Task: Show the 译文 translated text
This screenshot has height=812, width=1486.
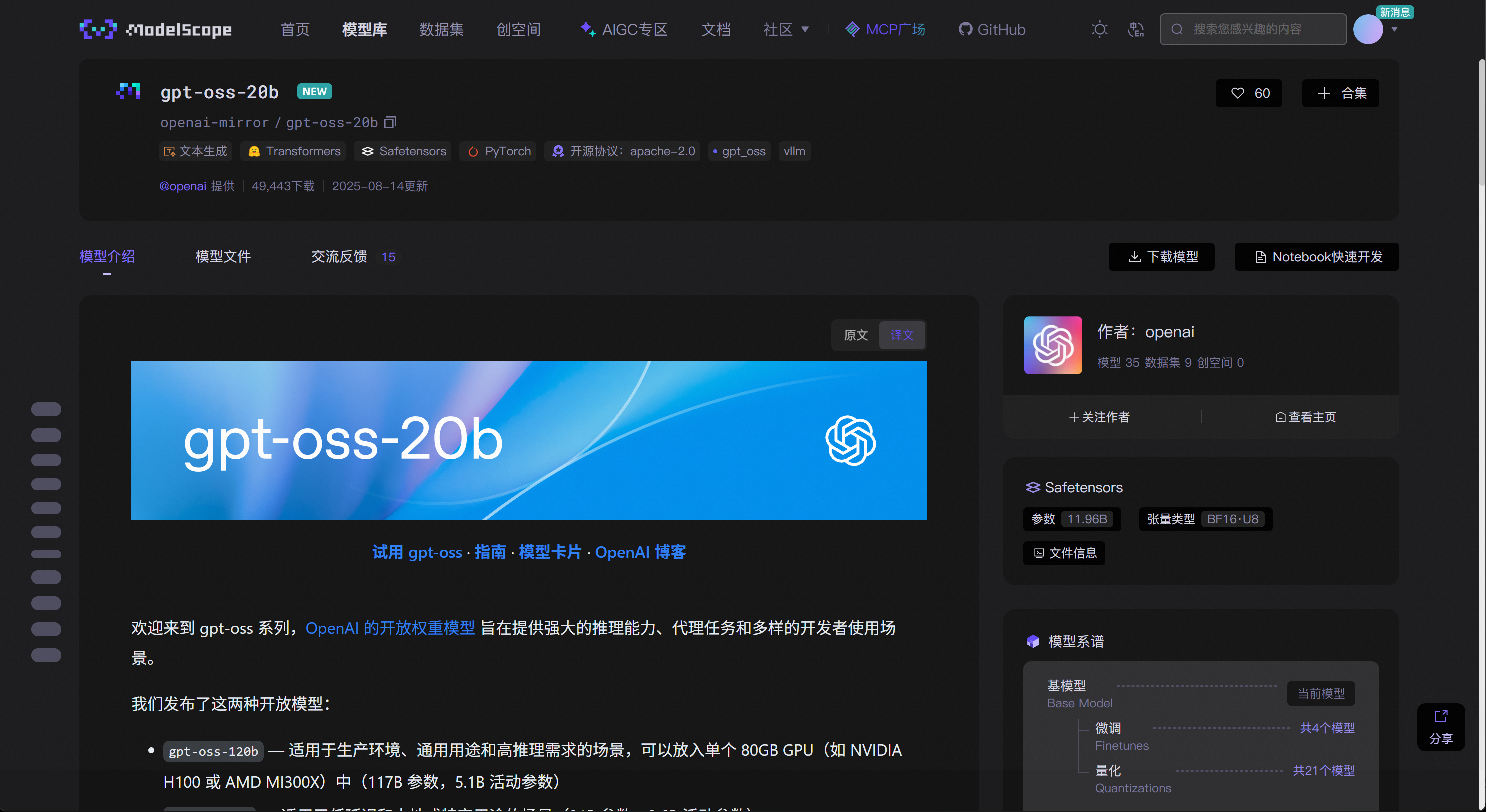Action: (x=902, y=335)
